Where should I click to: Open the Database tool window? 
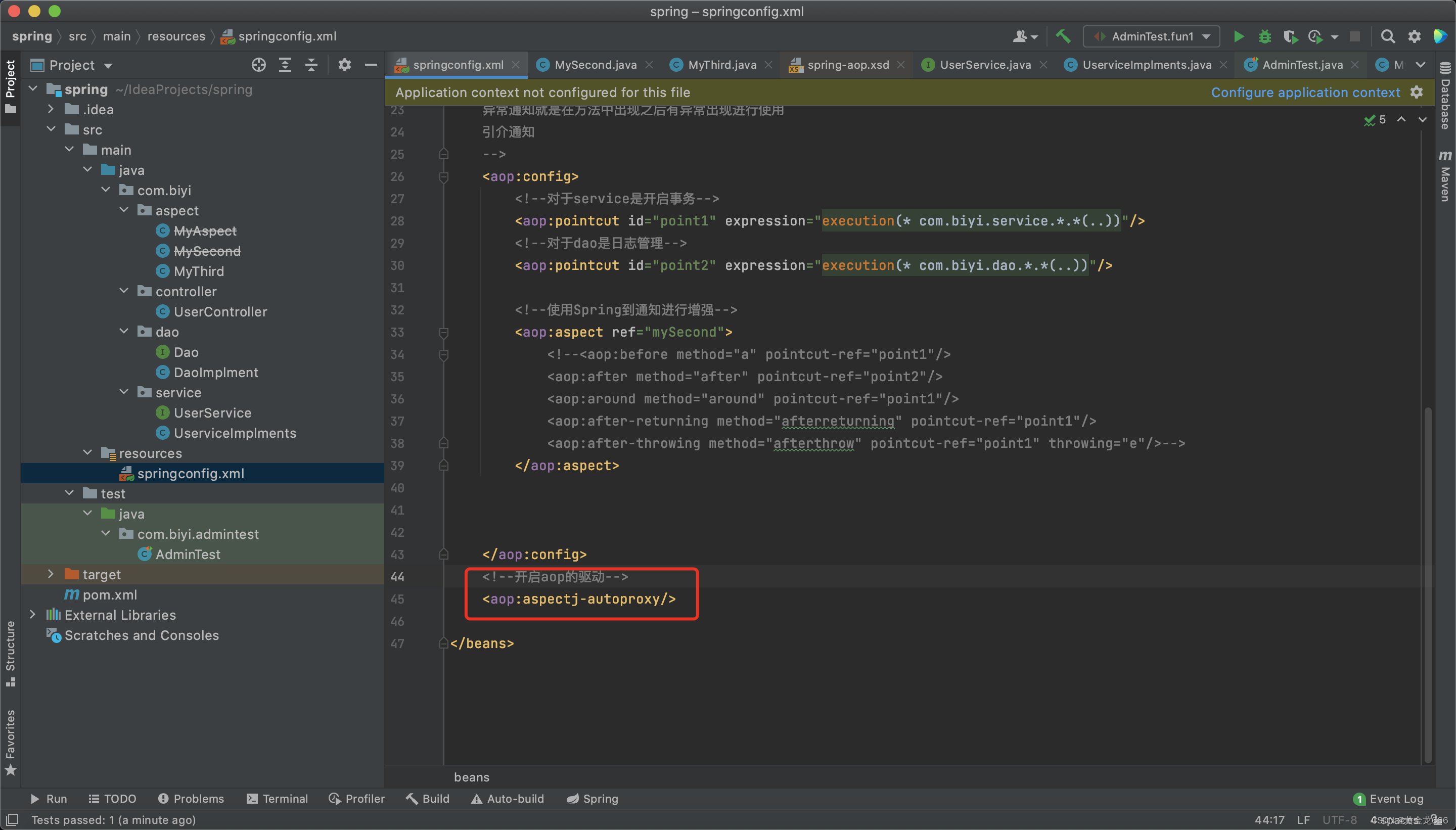(1445, 95)
